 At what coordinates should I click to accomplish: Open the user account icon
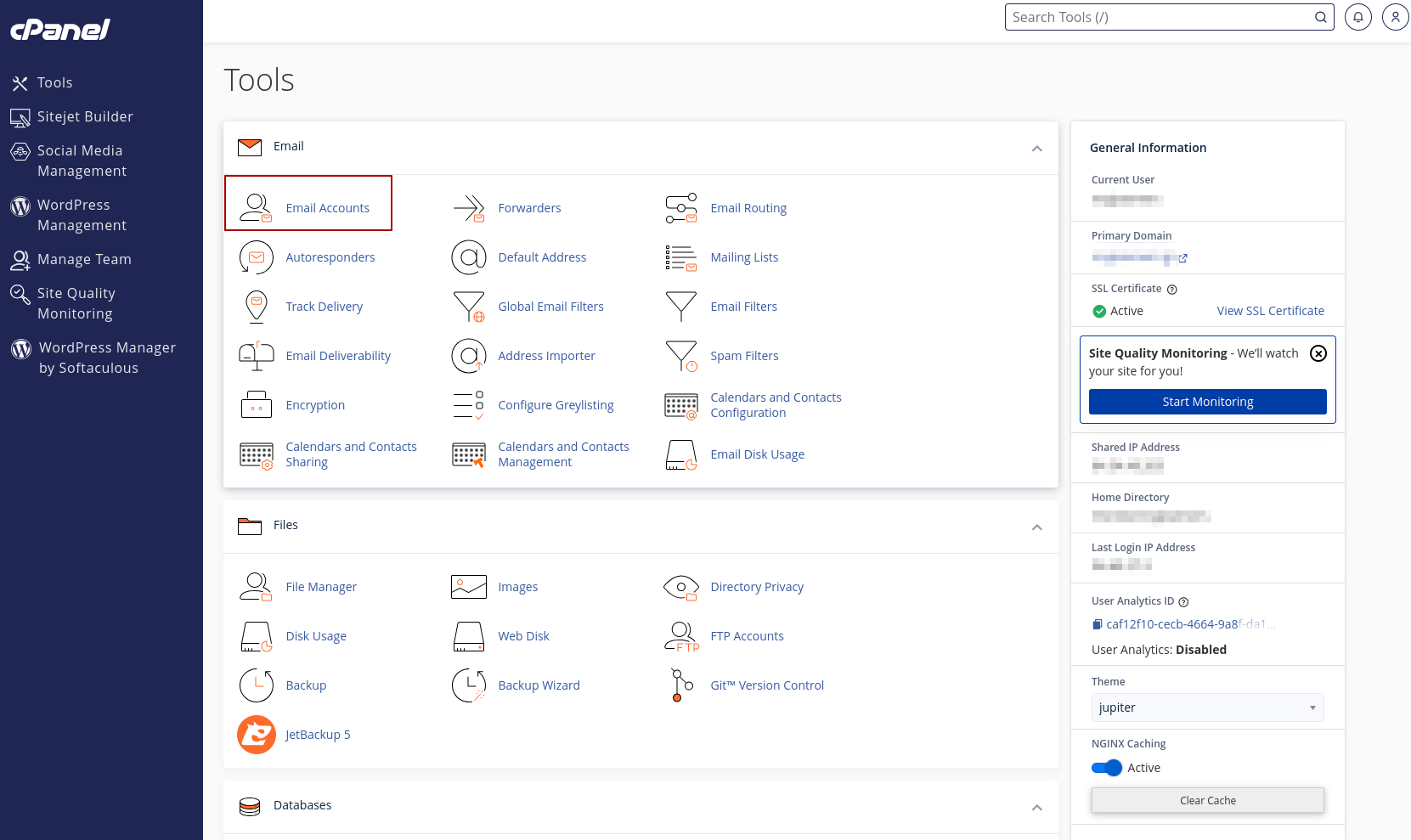[1395, 17]
